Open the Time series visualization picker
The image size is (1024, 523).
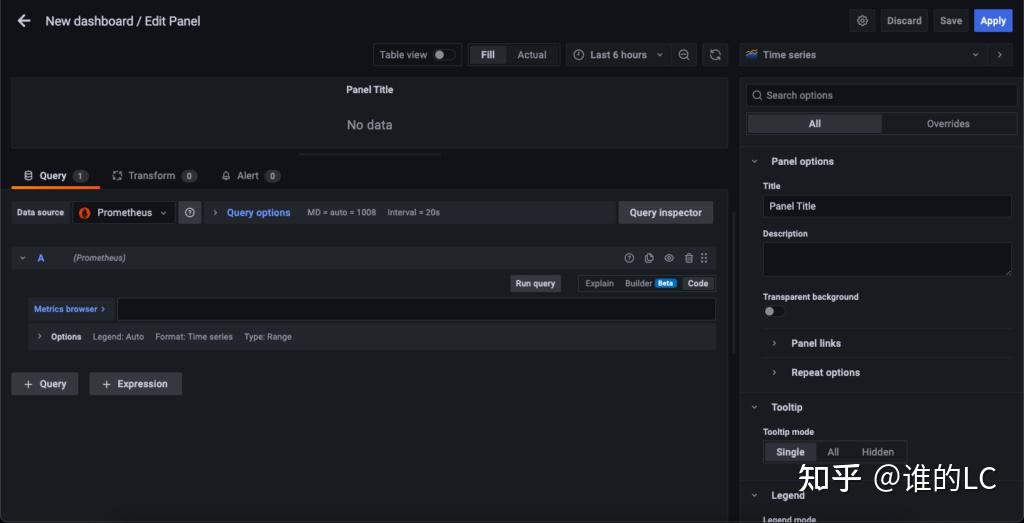click(863, 55)
